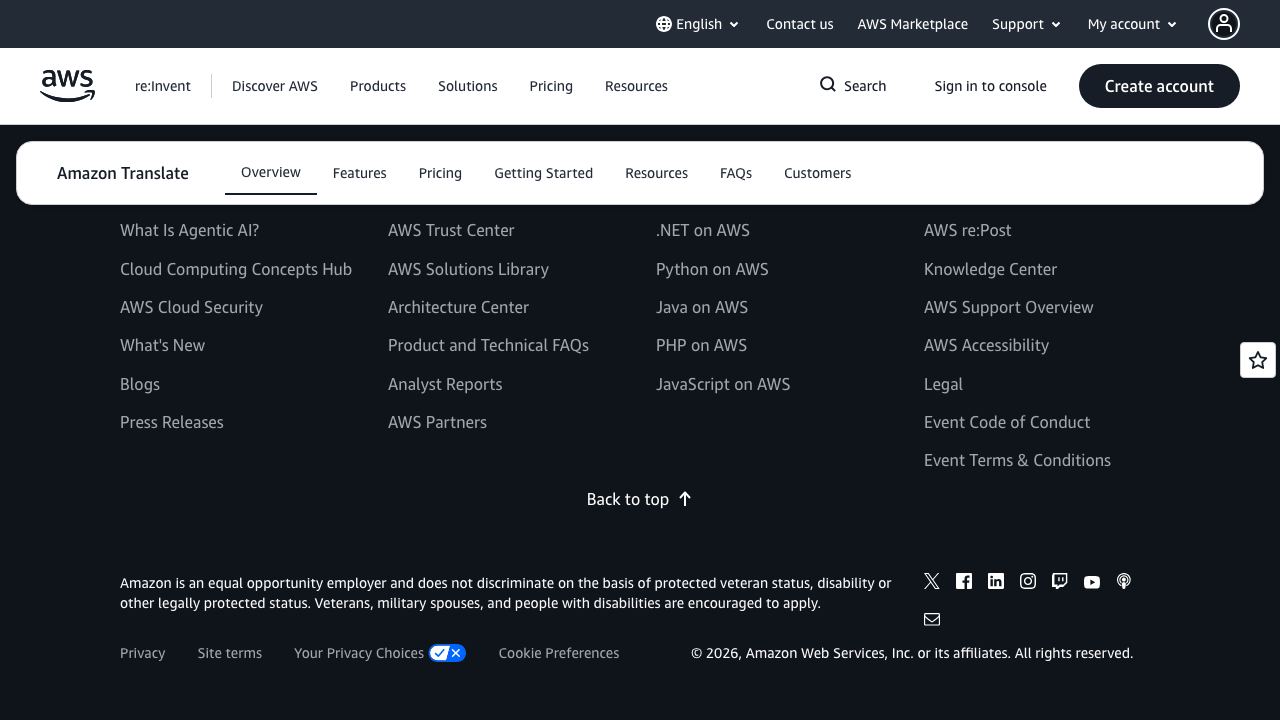Open Python on AWS link
This screenshot has height=720, width=1280.
tap(712, 269)
